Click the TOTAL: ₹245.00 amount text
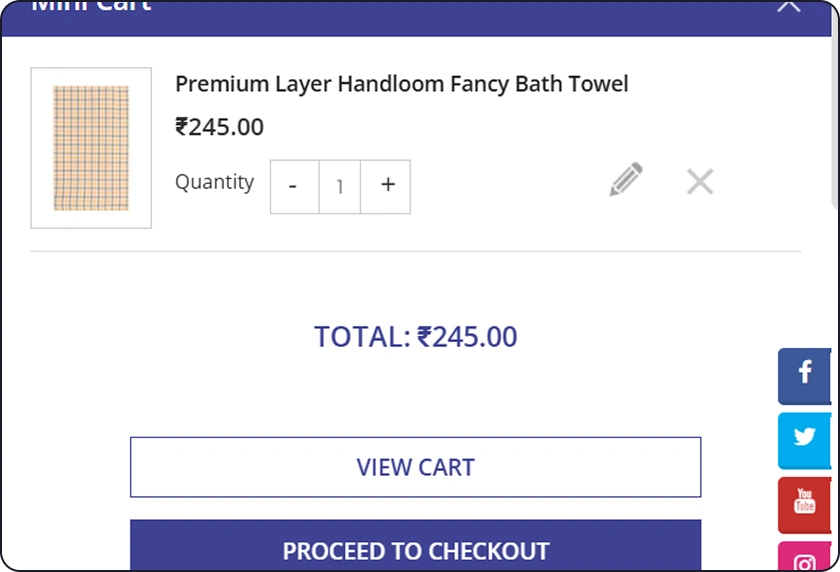 (415, 337)
